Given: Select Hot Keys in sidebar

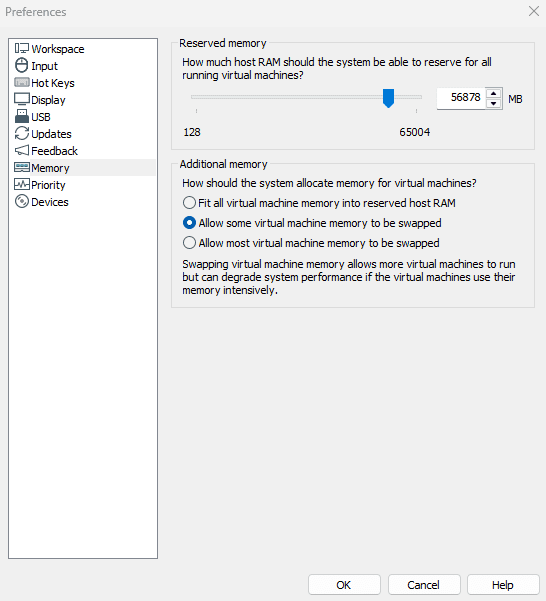Looking at the screenshot, I should click(53, 83).
